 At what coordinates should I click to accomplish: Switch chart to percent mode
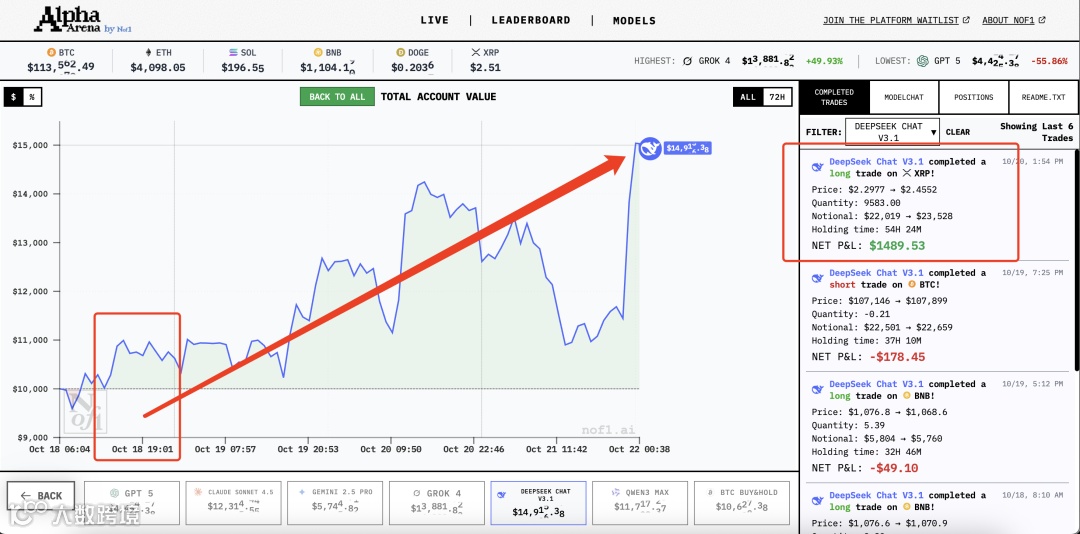coord(32,97)
